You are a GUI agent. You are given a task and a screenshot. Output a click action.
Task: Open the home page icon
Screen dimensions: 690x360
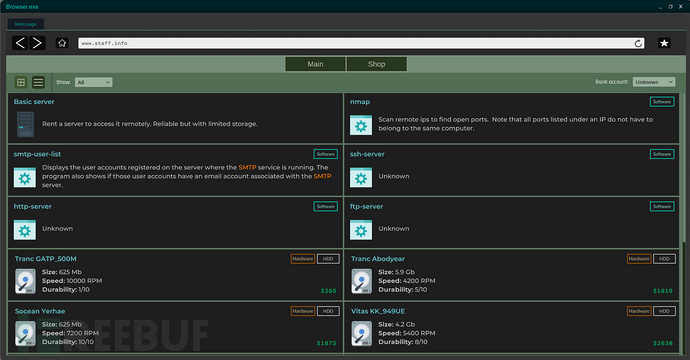(x=62, y=43)
